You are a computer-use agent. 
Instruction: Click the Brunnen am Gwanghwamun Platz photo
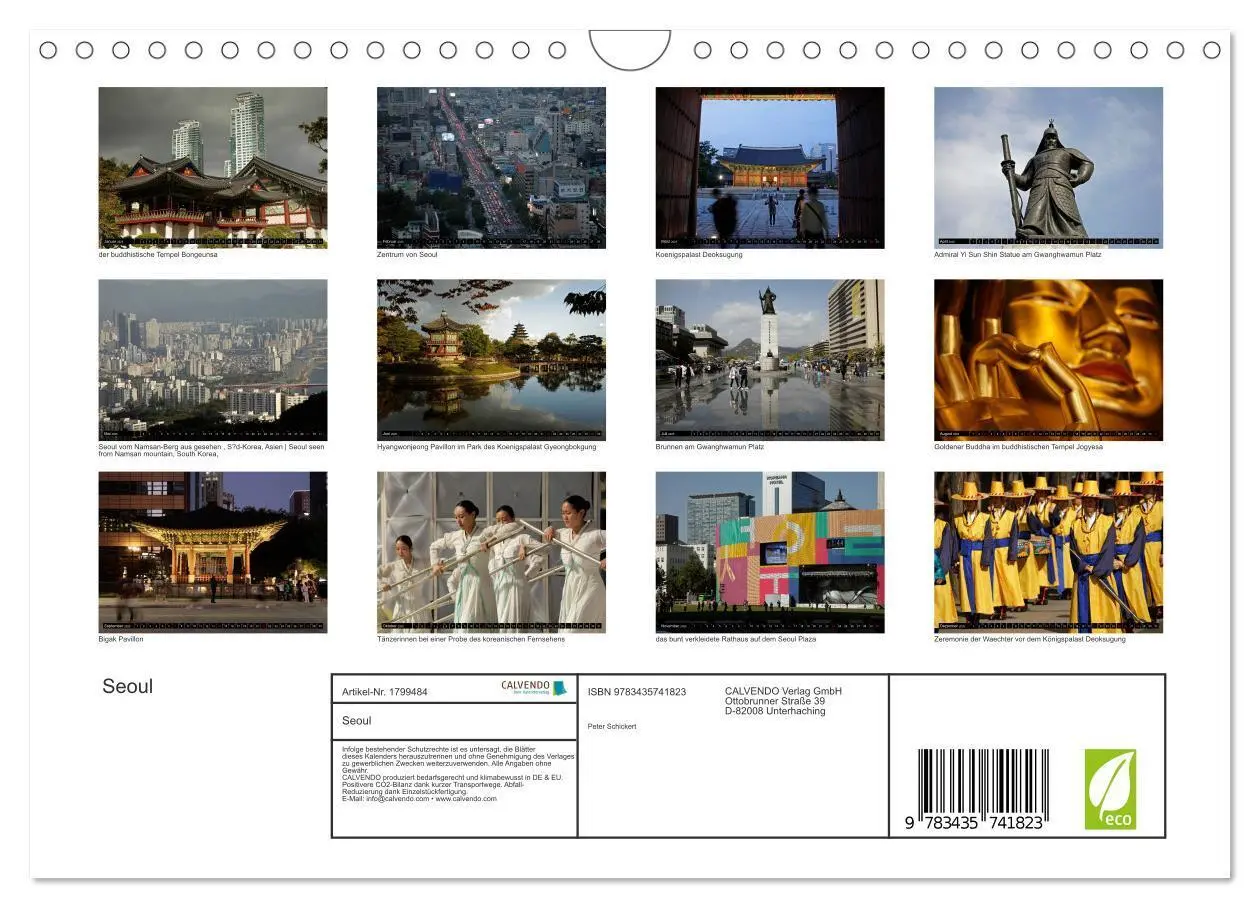click(770, 360)
